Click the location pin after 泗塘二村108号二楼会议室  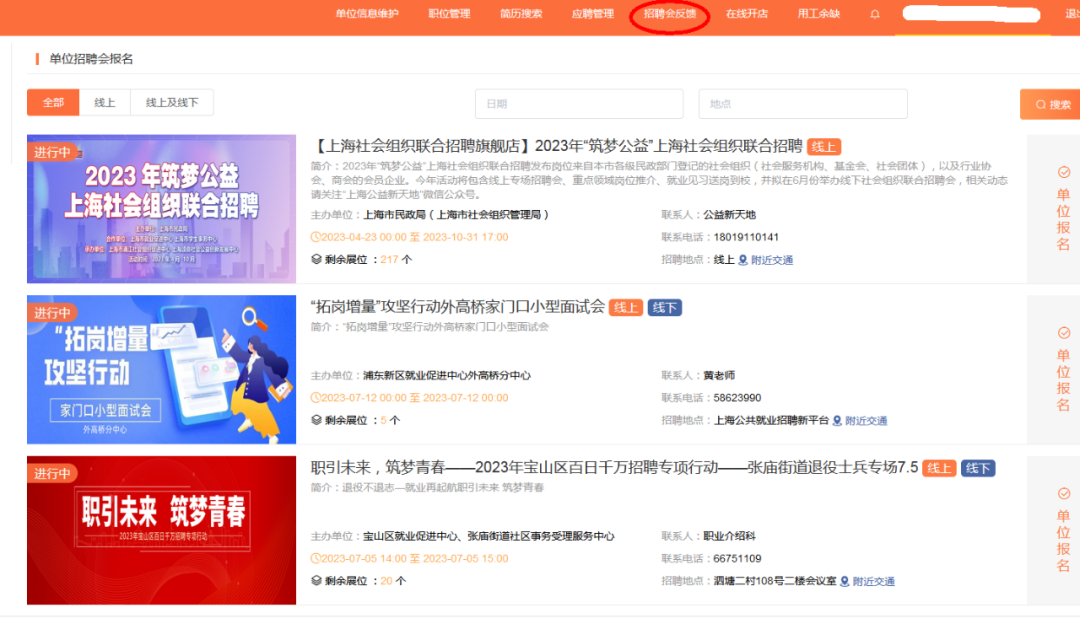(844, 581)
